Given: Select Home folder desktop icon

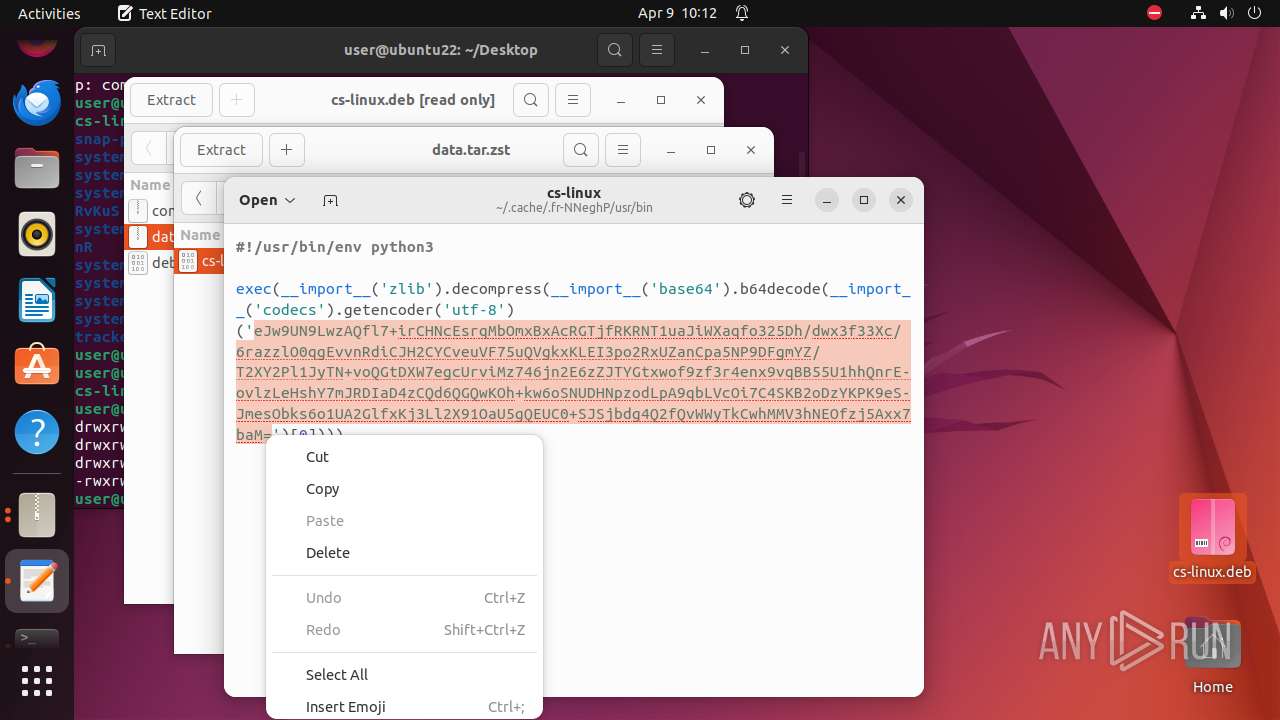Looking at the screenshot, I should pos(1212,657).
